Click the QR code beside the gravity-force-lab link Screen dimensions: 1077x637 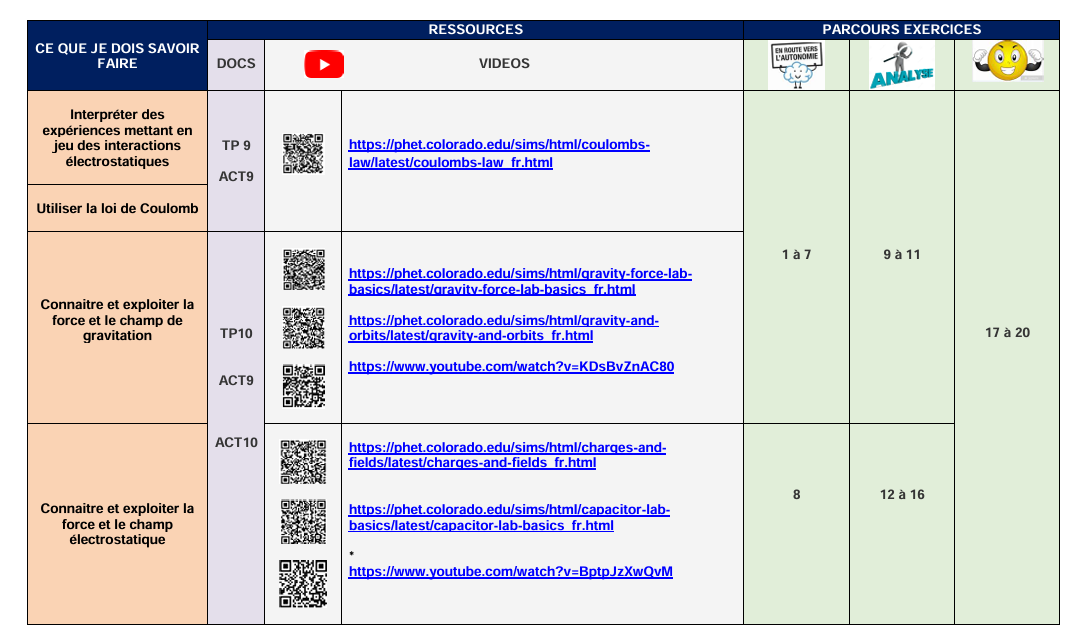303,270
